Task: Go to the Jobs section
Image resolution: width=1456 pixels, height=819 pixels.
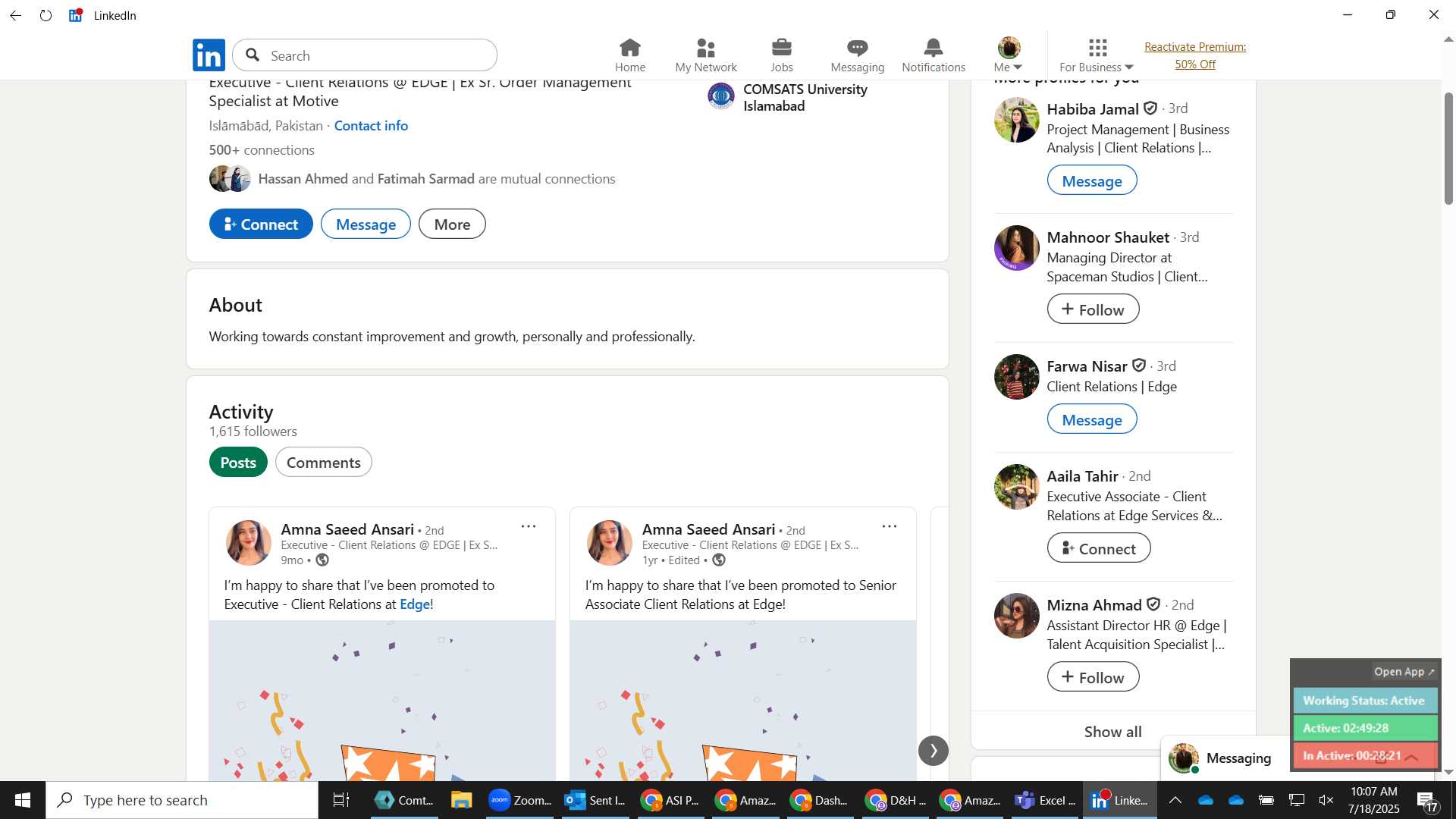Action: (781, 55)
